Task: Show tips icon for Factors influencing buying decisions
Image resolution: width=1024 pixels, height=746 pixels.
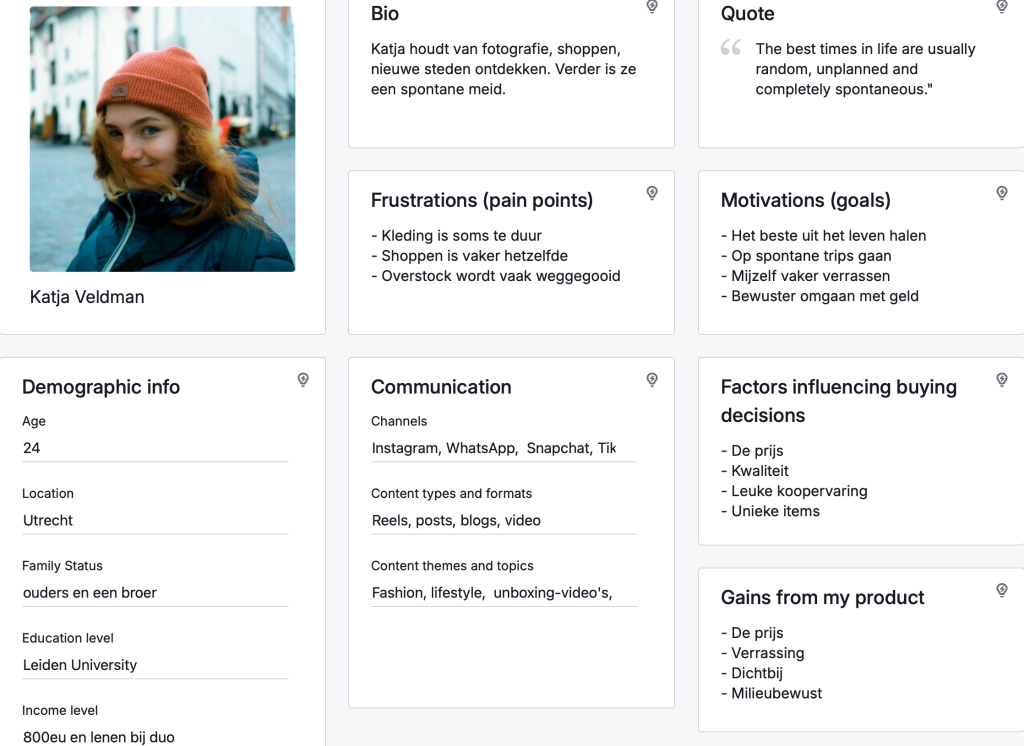Action: (x=1002, y=380)
